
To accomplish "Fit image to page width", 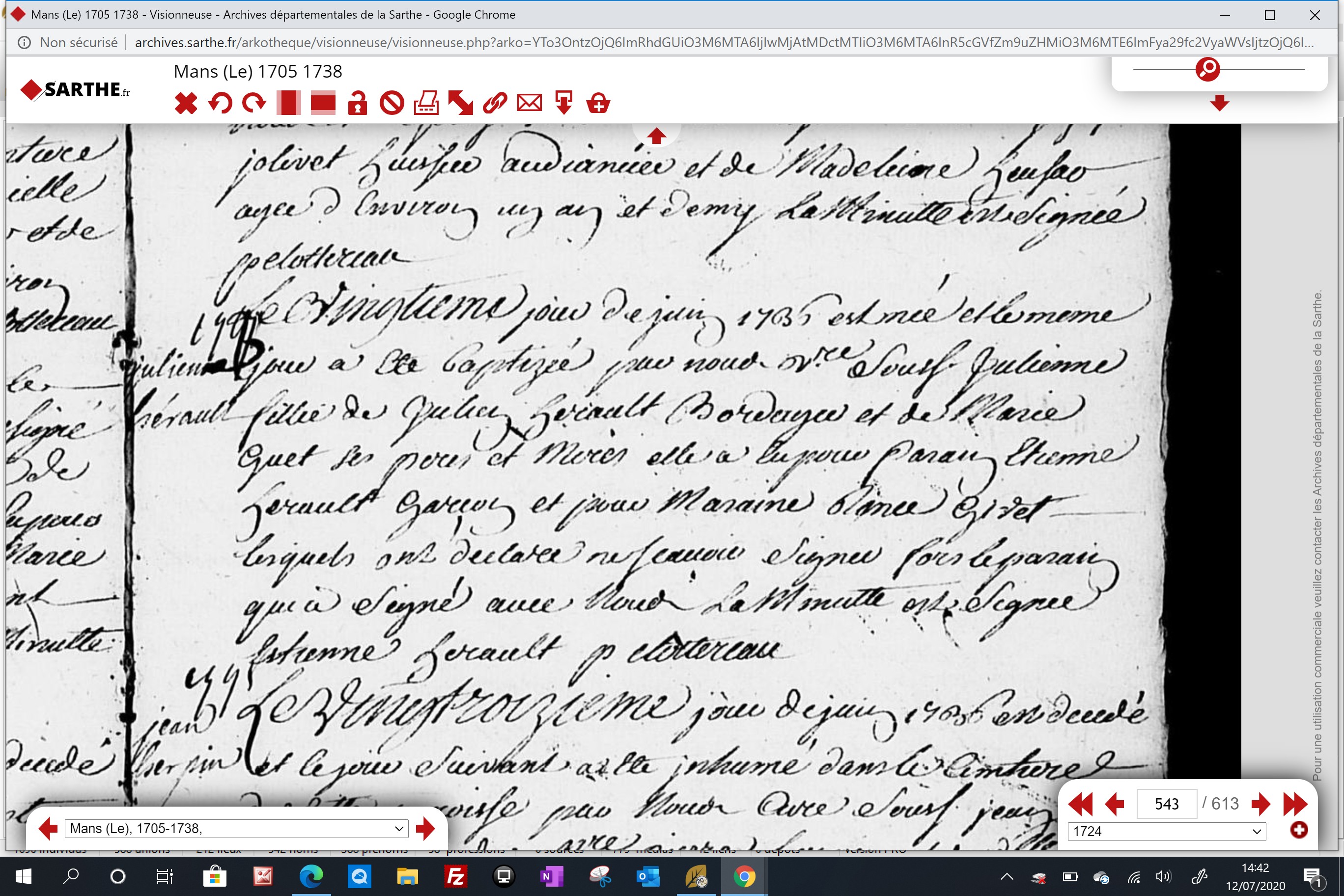I will pyautogui.click(x=323, y=104).
